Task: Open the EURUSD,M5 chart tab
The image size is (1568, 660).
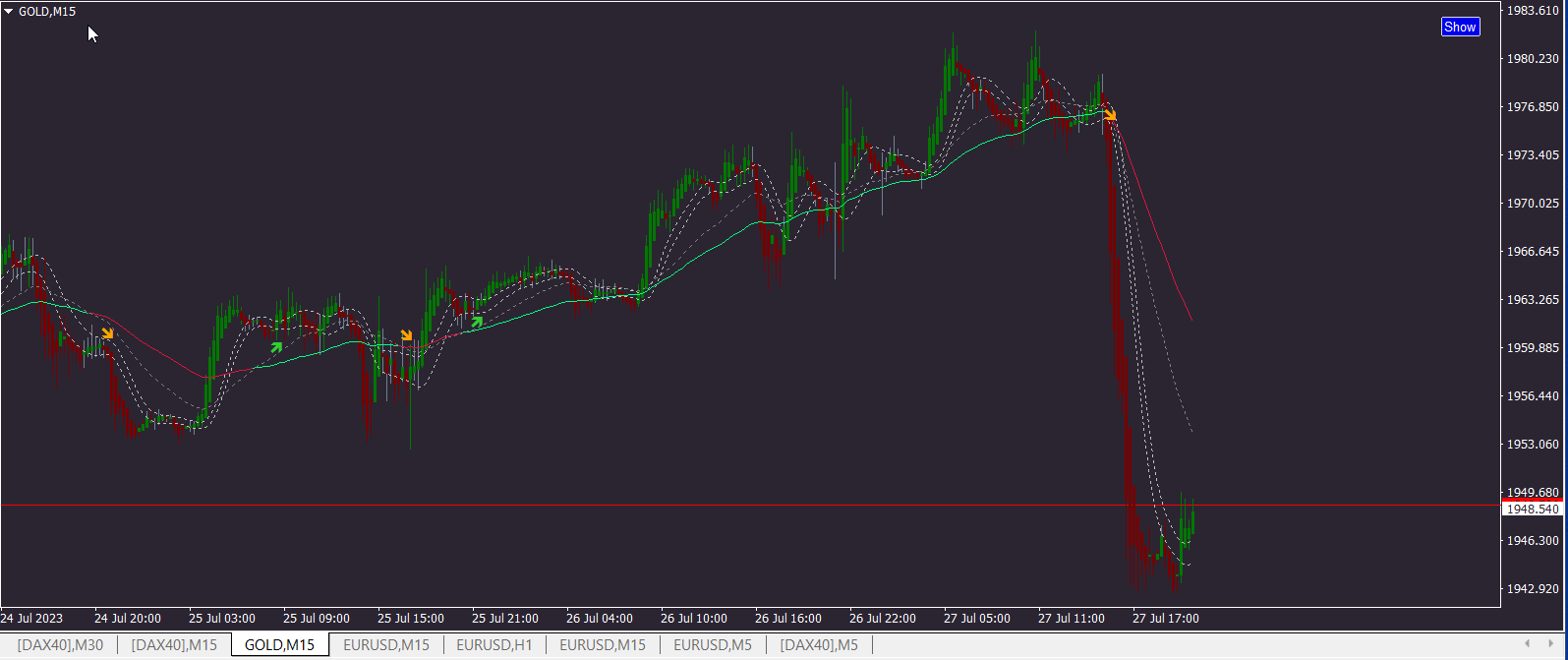Action: tap(713, 645)
